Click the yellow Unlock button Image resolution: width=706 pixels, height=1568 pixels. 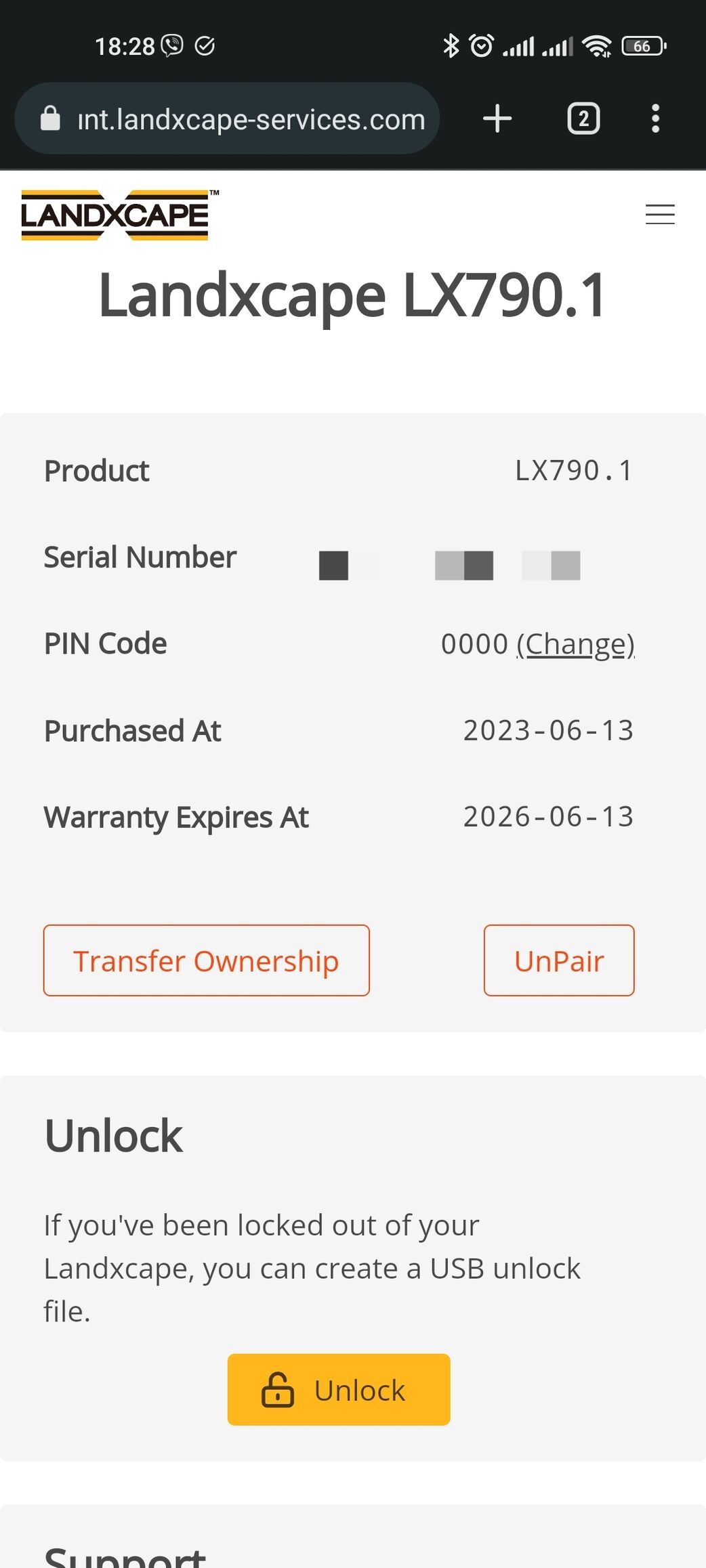tap(339, 1390)
